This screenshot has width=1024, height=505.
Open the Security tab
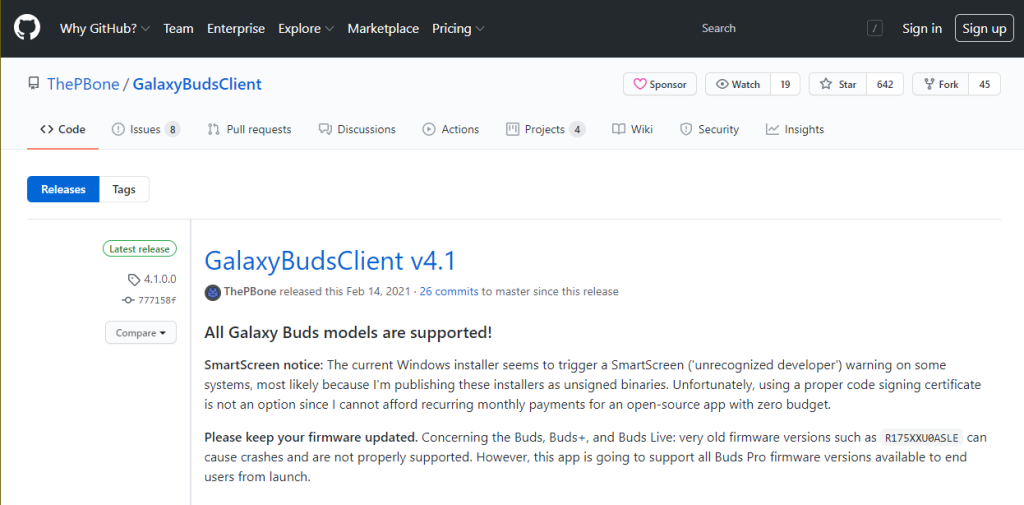tap(709, 129)
